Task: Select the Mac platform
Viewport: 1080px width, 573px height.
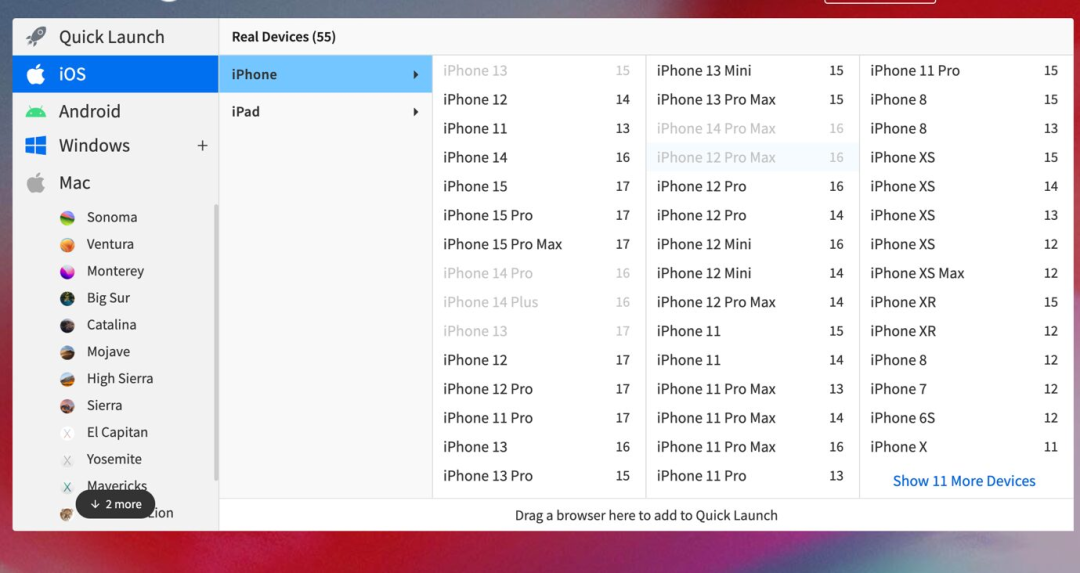Action: coord(115,183)
